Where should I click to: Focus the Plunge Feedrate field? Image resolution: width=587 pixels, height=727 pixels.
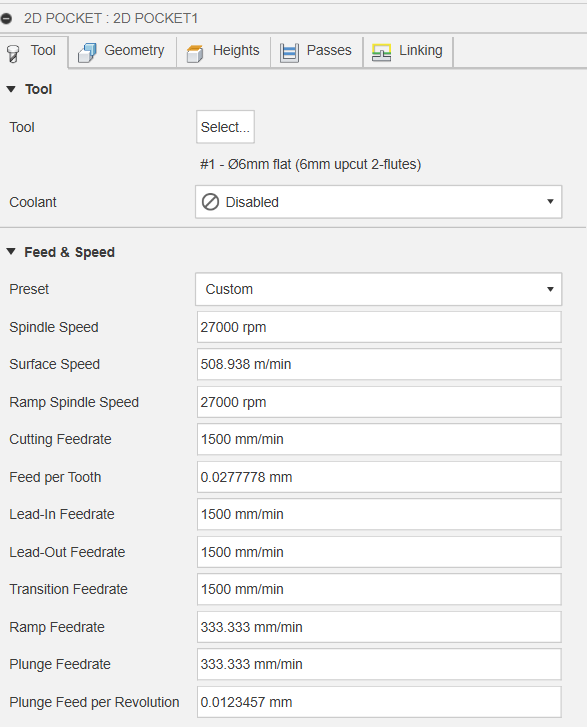(x=379, y=664)
